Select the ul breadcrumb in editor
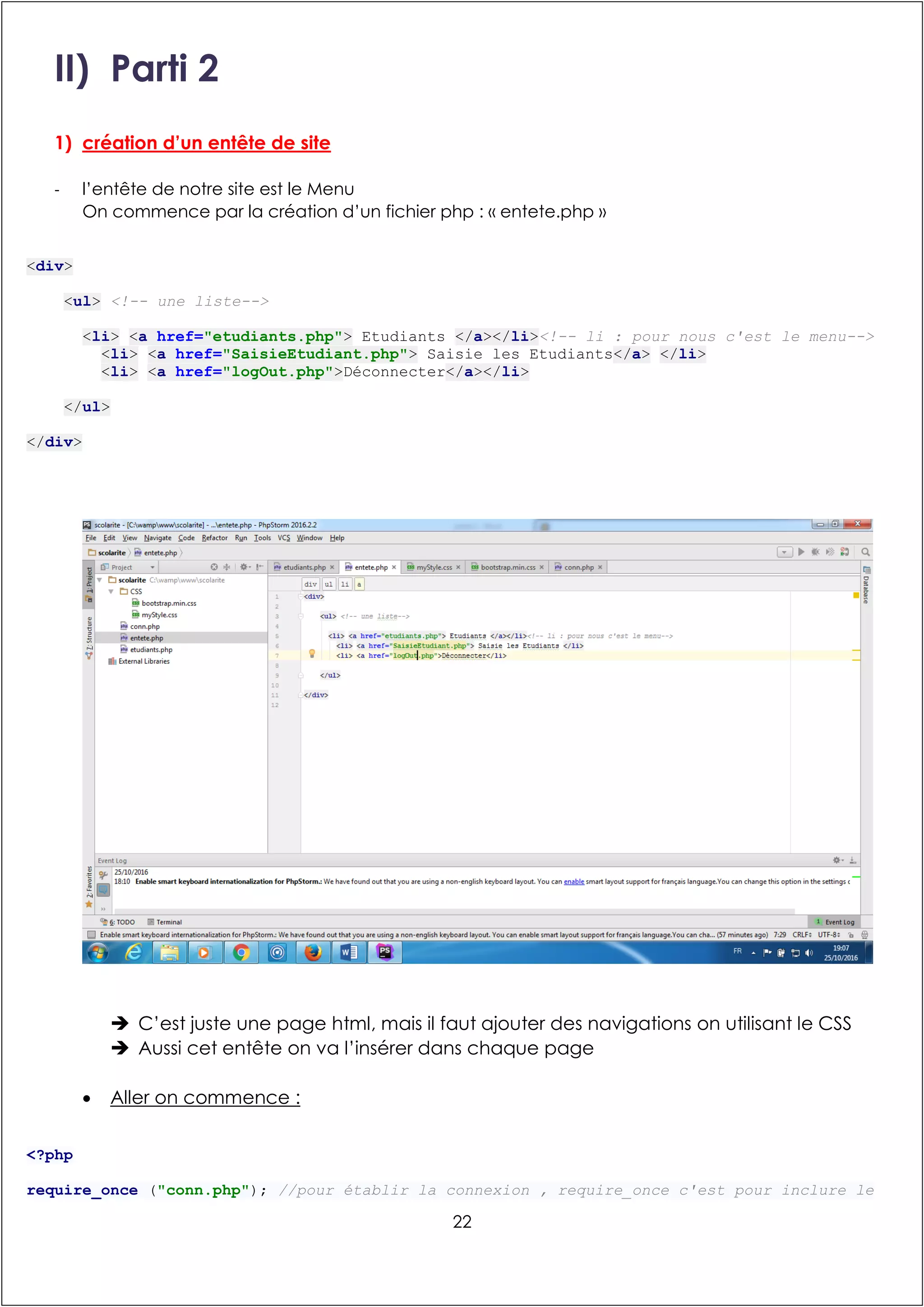Image resolution: width=924 pixels, height=1307 pixels. click(x=328, y=584)
